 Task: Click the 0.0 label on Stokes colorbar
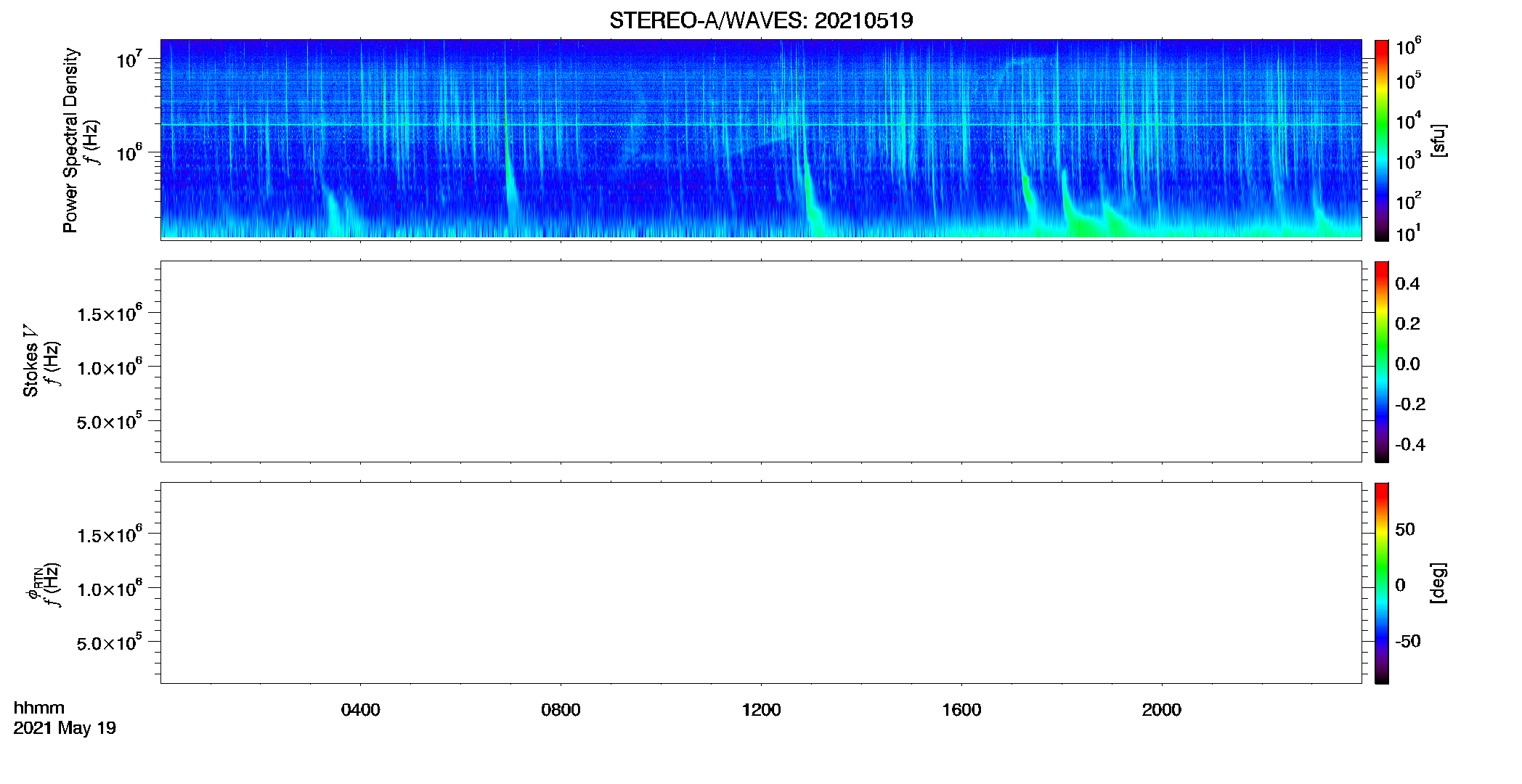click(1407, 364)
